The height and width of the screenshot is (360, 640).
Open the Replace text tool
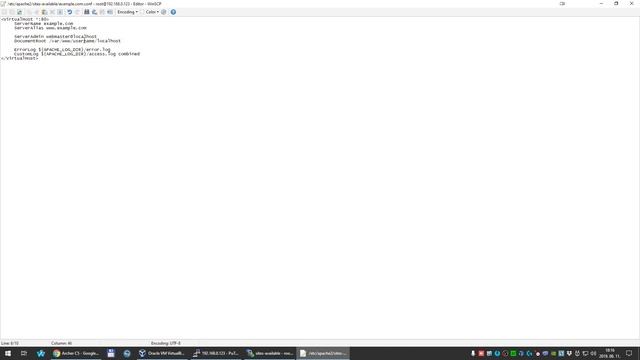(x=94, y=12)
